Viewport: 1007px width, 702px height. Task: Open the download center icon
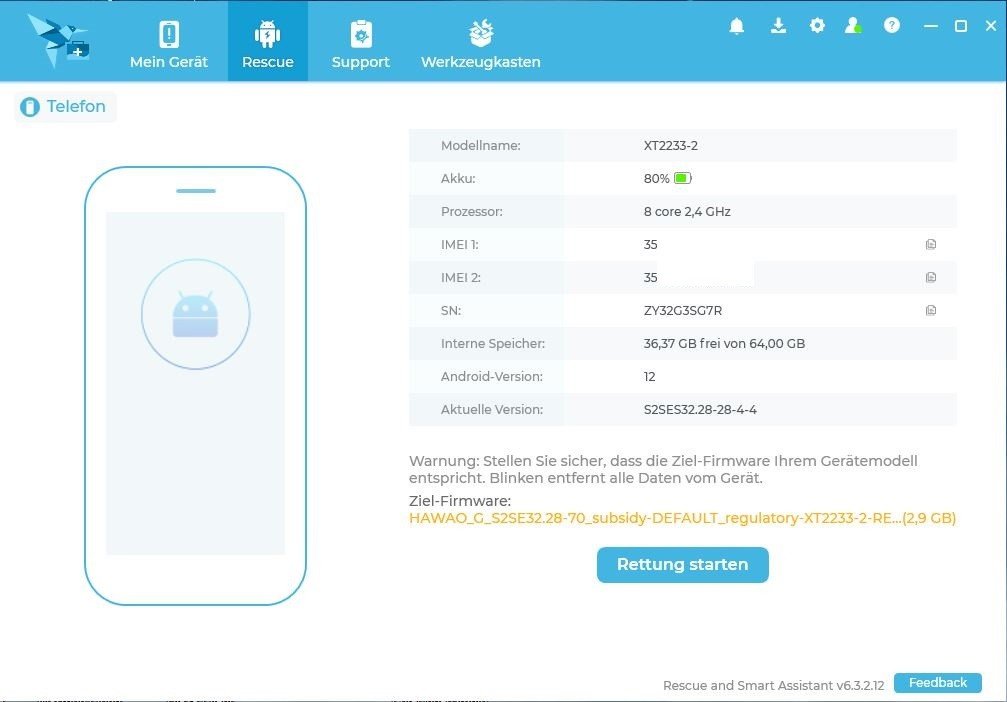778,26
